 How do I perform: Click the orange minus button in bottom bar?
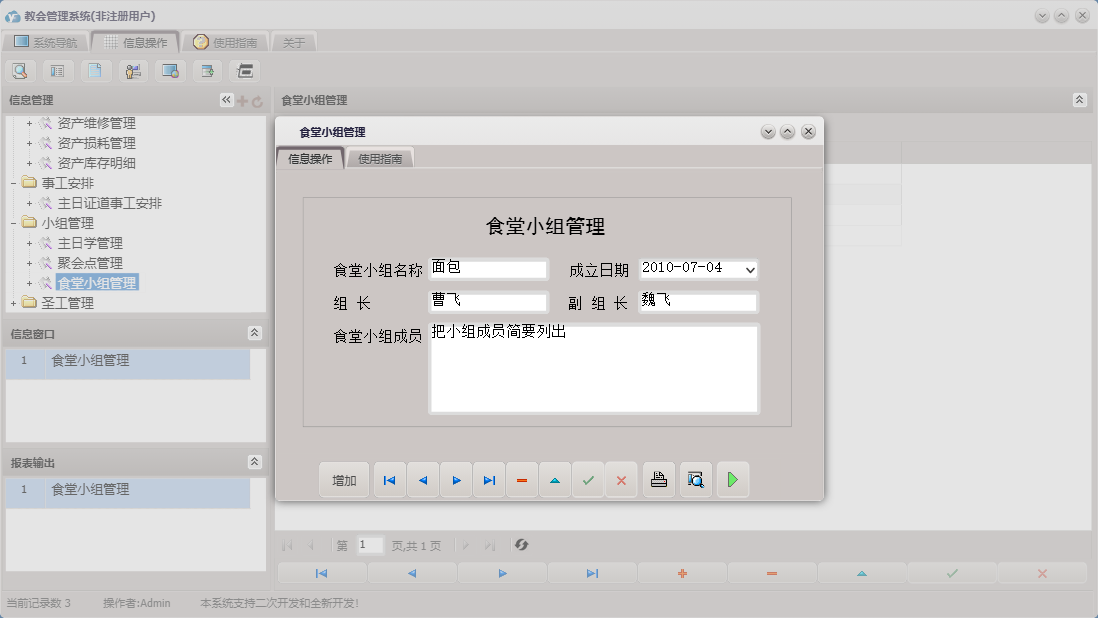click(x=772, y=573)
